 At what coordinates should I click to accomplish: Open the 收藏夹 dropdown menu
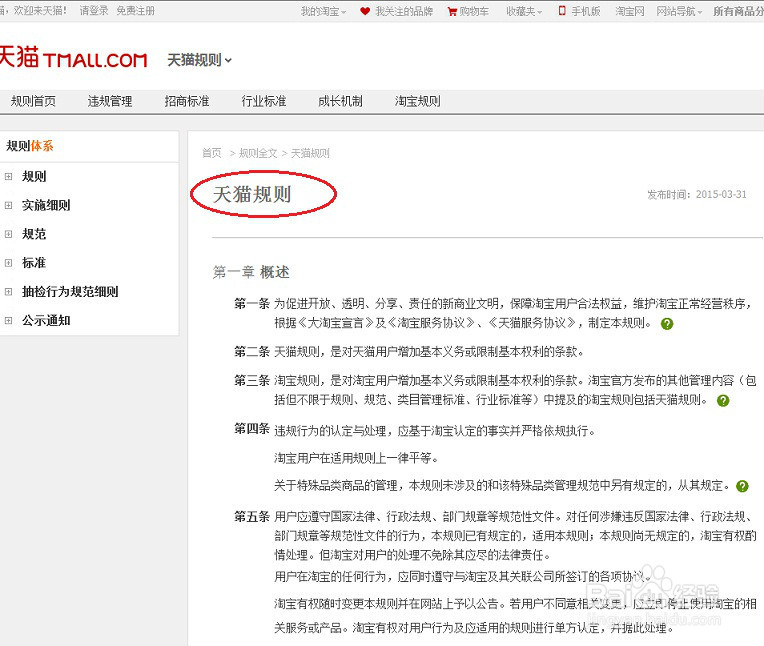(524, 11)
